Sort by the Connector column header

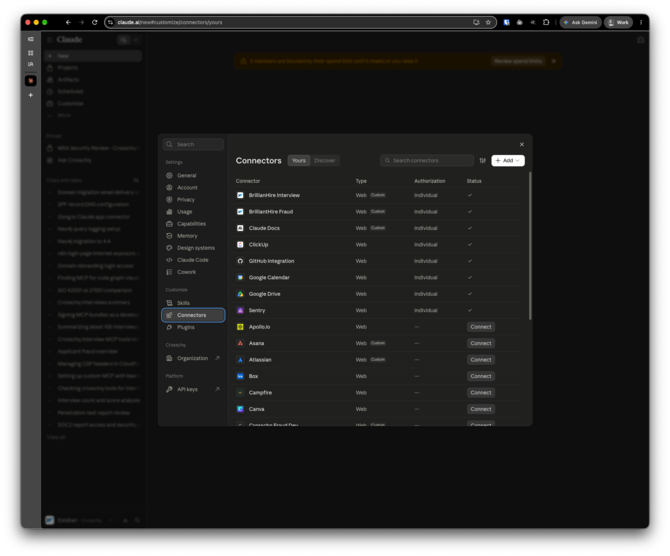(248, 181)
